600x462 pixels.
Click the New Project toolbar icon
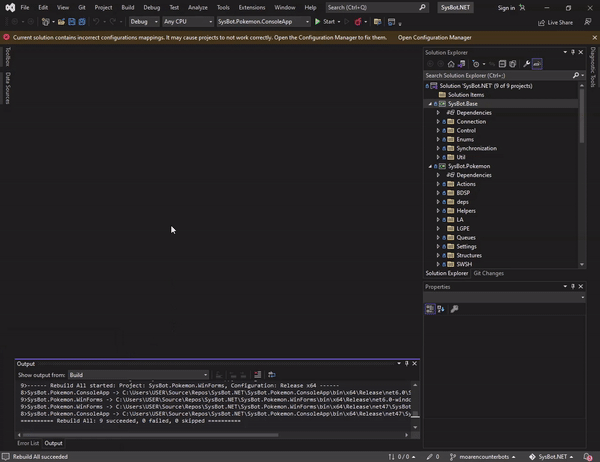(46, 22)
